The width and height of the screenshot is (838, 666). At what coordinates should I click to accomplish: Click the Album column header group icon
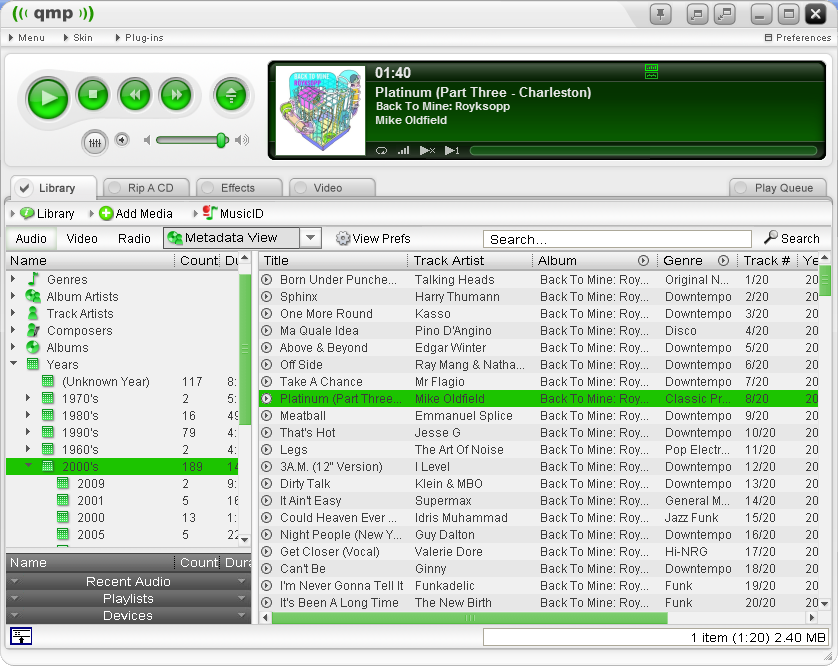tap(643, 261)
